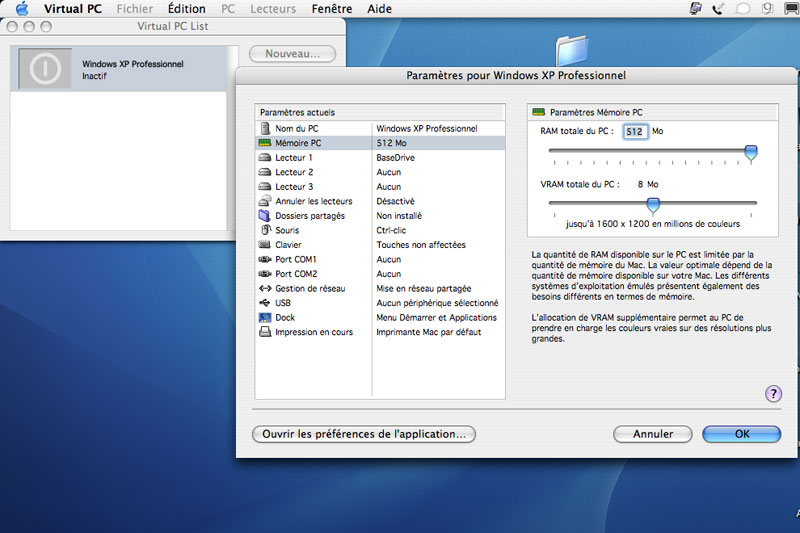Click the value Aucun périphérique sélectionné
800x533 pixels.
pyautogui.click(x=437, y=303)
